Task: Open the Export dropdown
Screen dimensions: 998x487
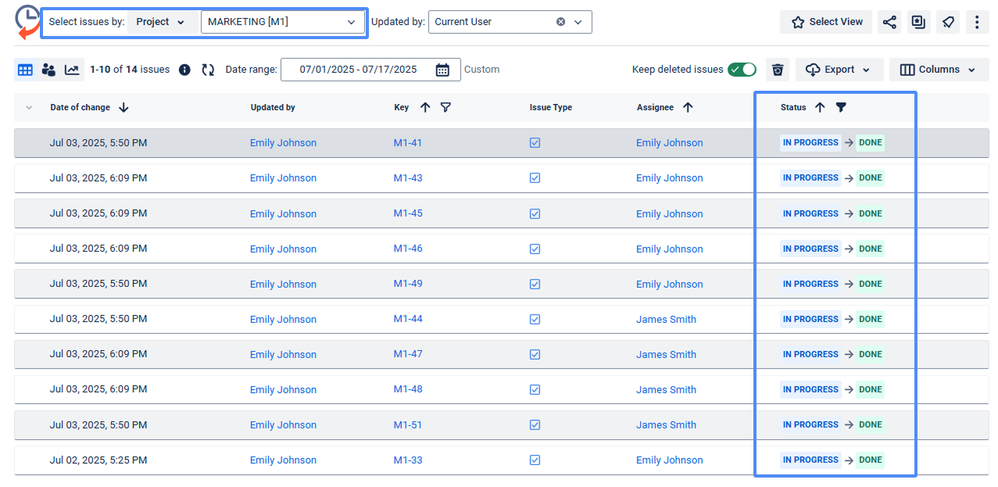Action: coord(839,70)
